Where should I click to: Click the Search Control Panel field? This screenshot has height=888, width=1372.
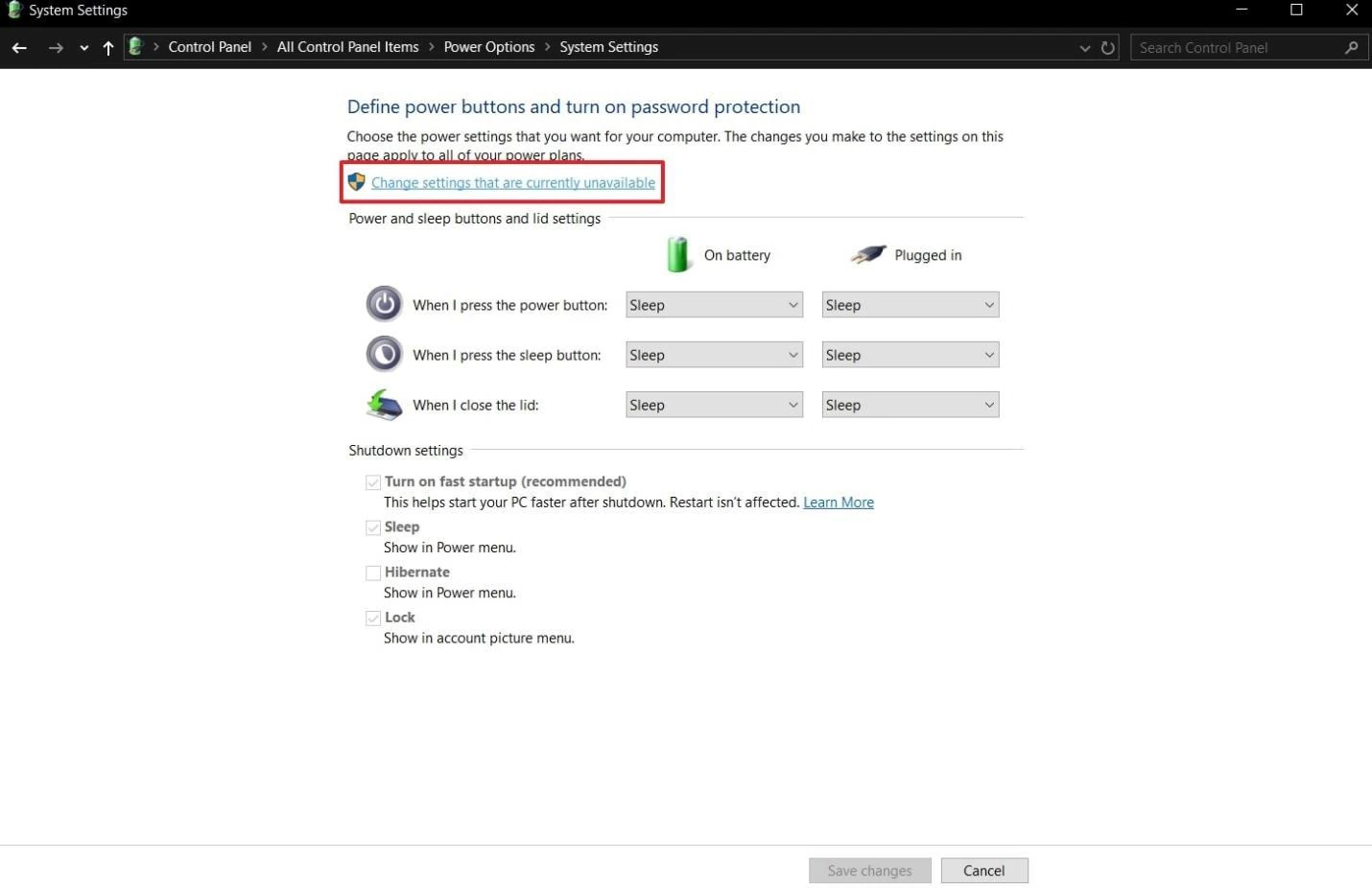point(1238,47)
